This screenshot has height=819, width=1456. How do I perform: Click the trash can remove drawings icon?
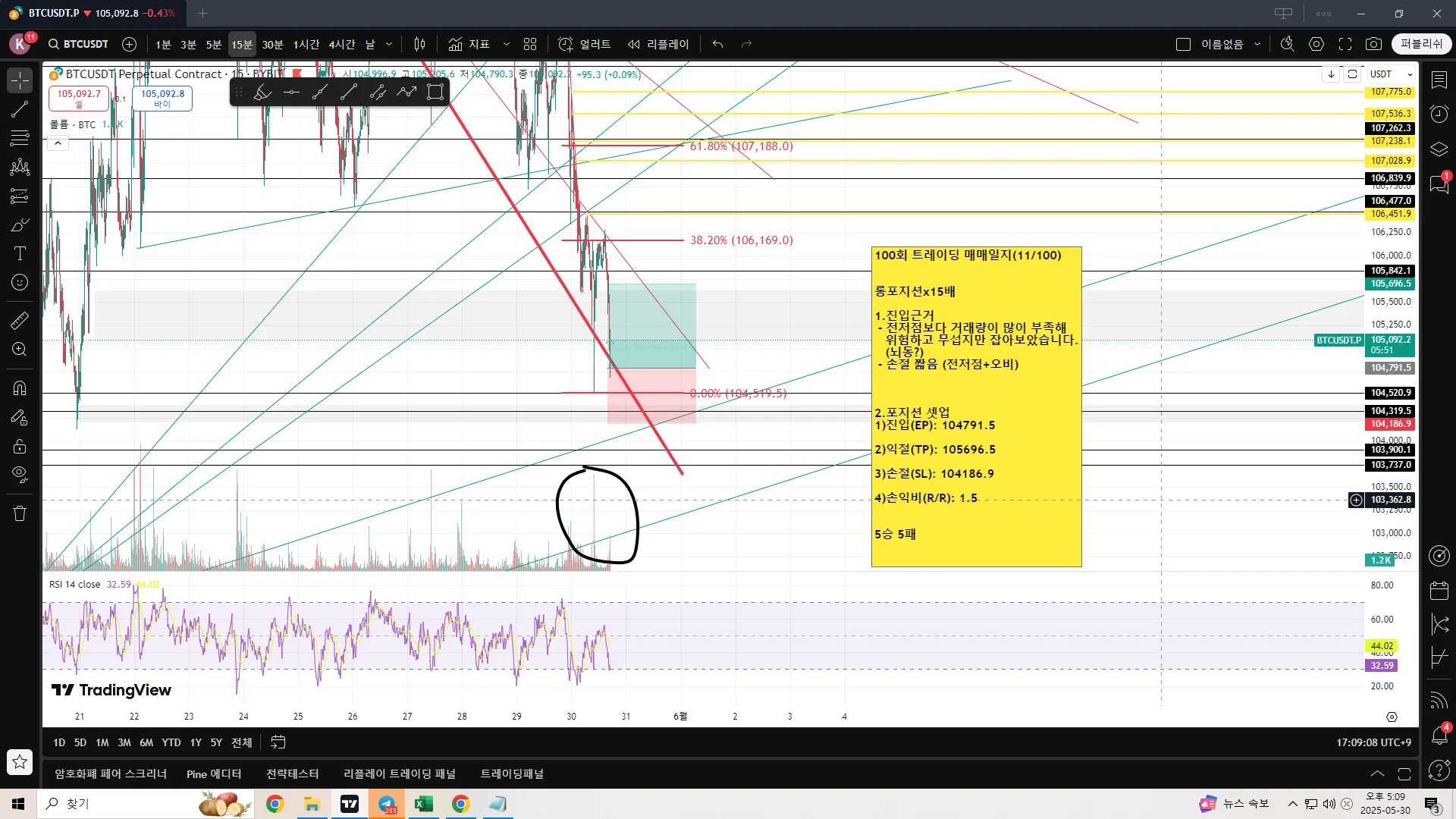(20, 513)
